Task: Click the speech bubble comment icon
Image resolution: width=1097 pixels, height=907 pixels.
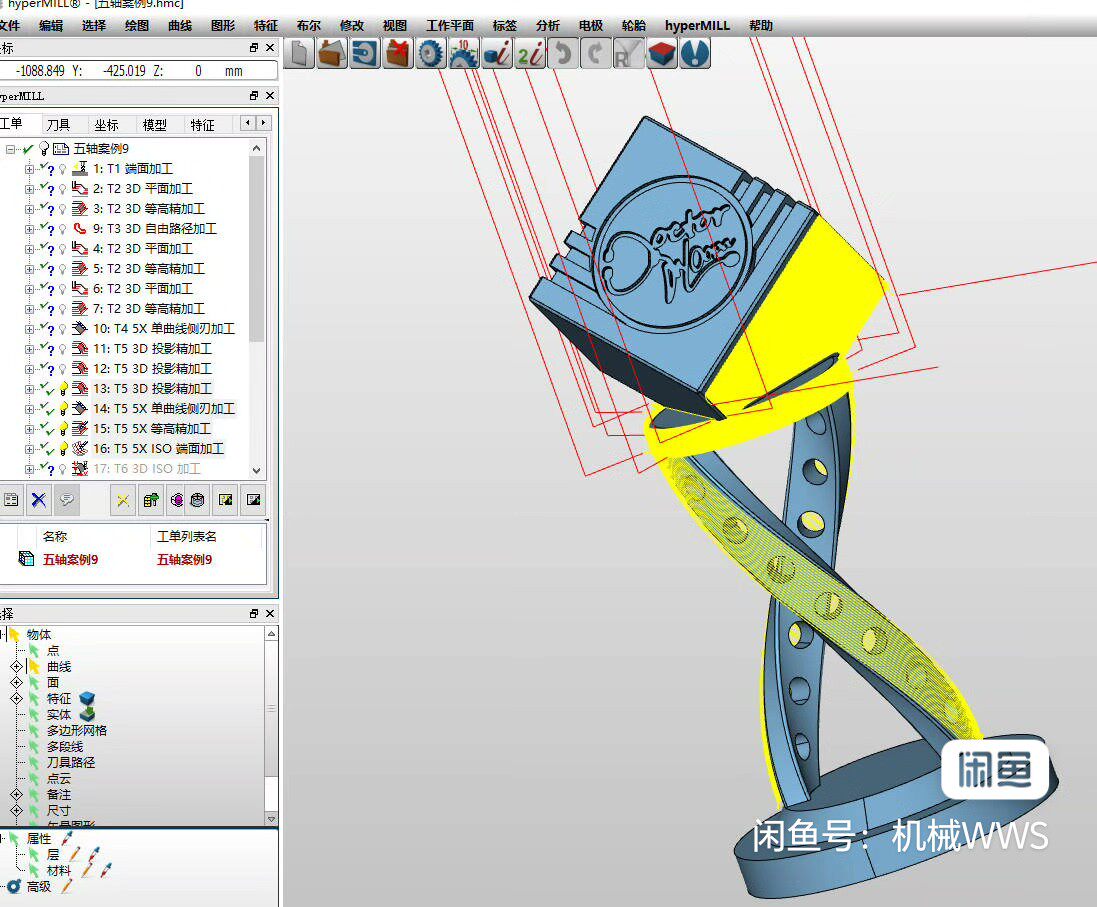Action: tap(67, 500)
